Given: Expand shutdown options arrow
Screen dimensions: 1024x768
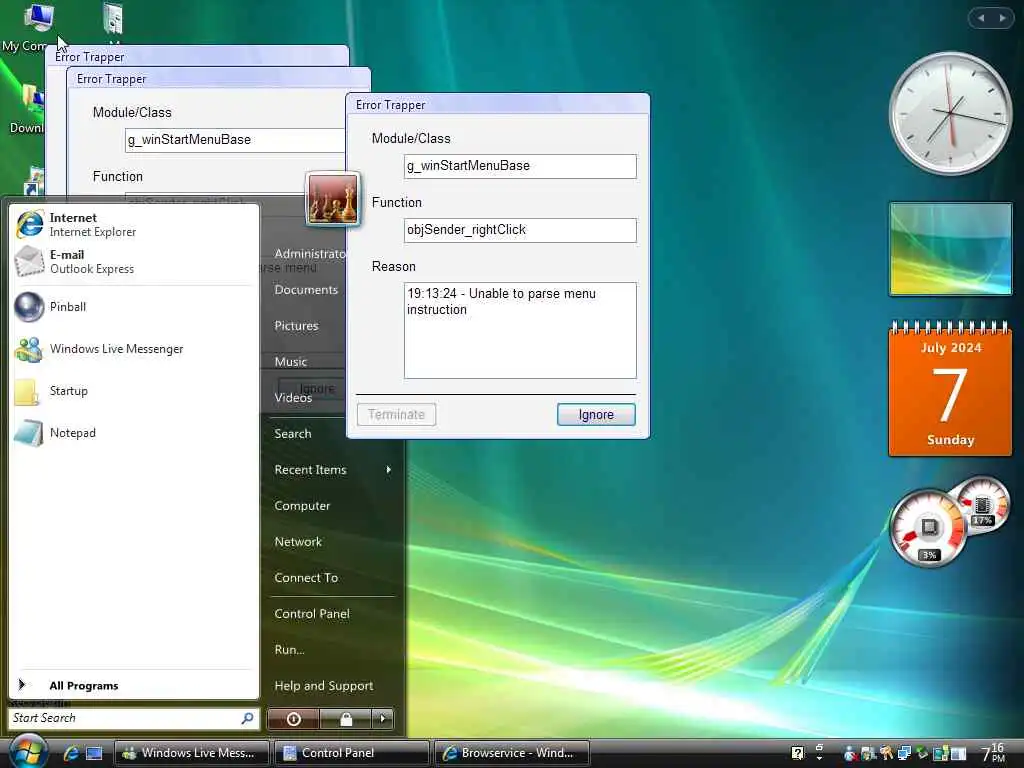Looking at the screenshot, I should tap(383, 719).
